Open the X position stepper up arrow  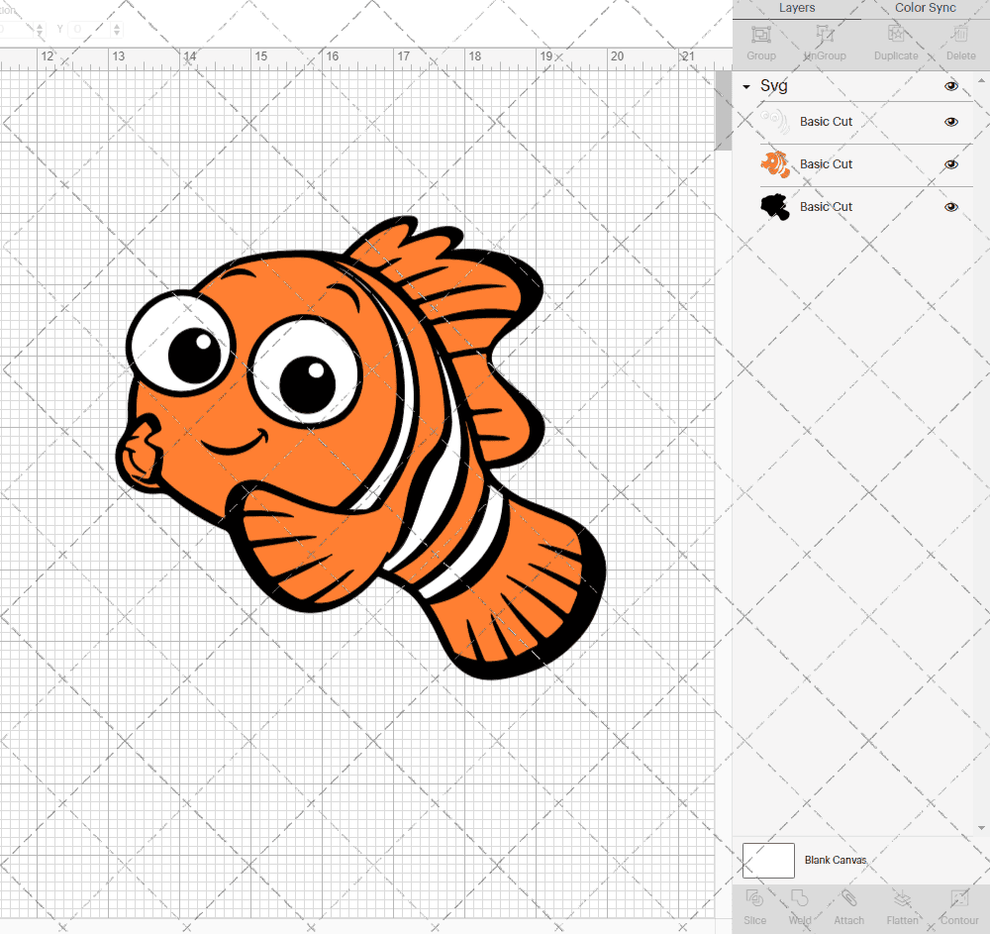pos(40,27)
